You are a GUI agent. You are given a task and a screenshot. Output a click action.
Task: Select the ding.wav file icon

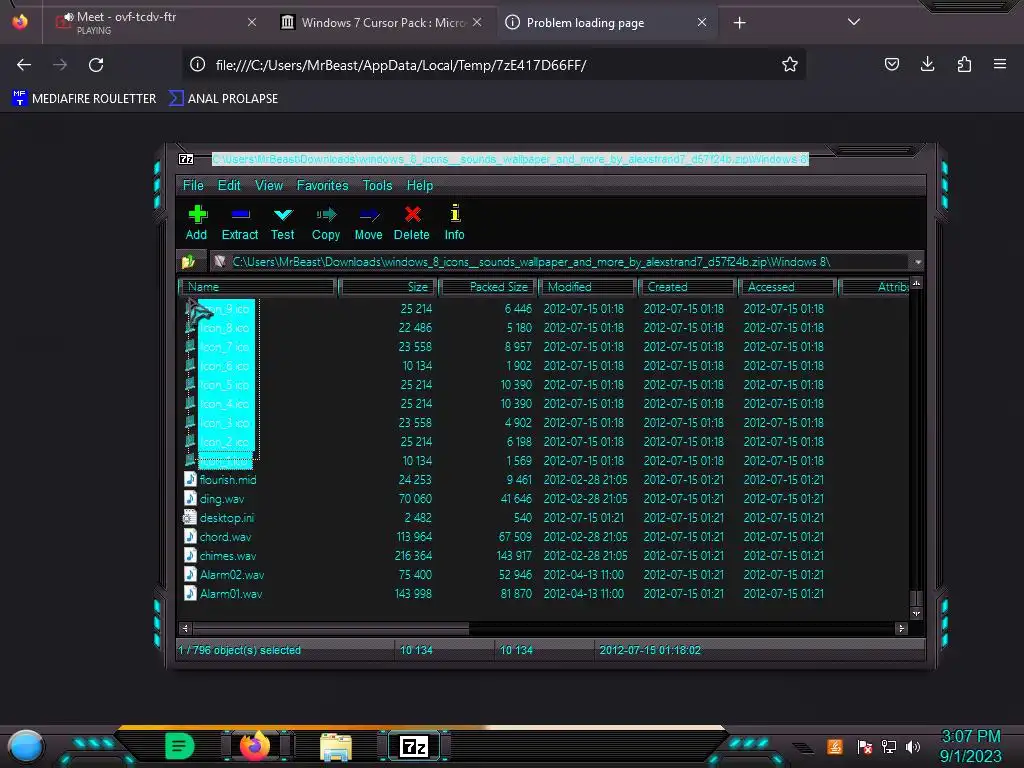point(190,498)
